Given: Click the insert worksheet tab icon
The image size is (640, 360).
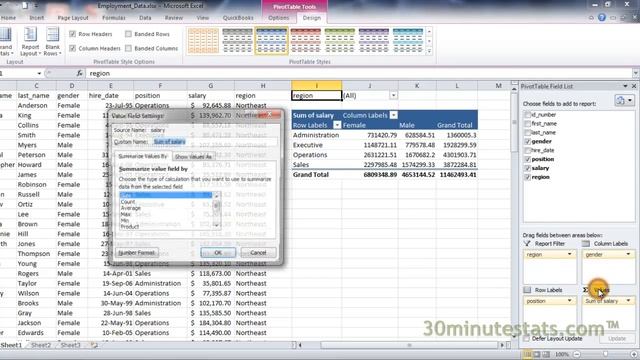Looking at the screenshot, I should pyautogui.click(x=94, y=345).
